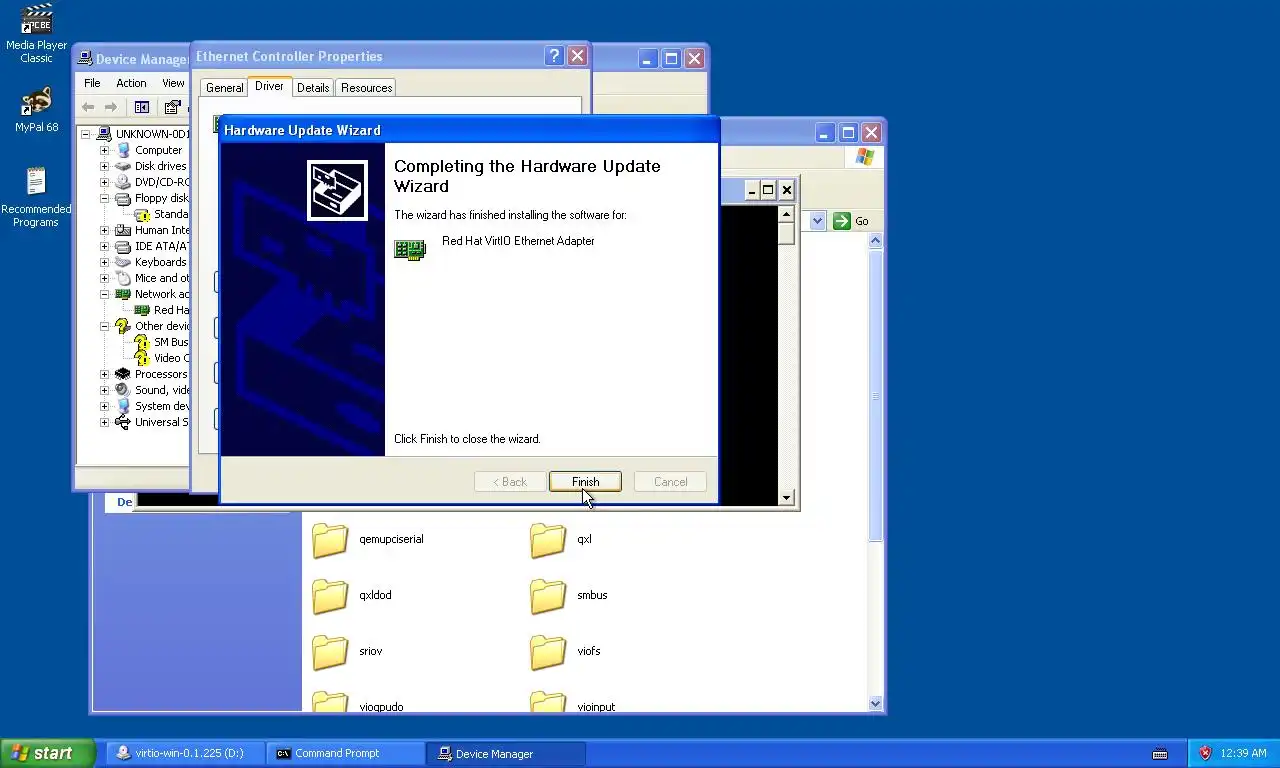Select the DVD/CD-ROM drives icon

coord(123,182)
